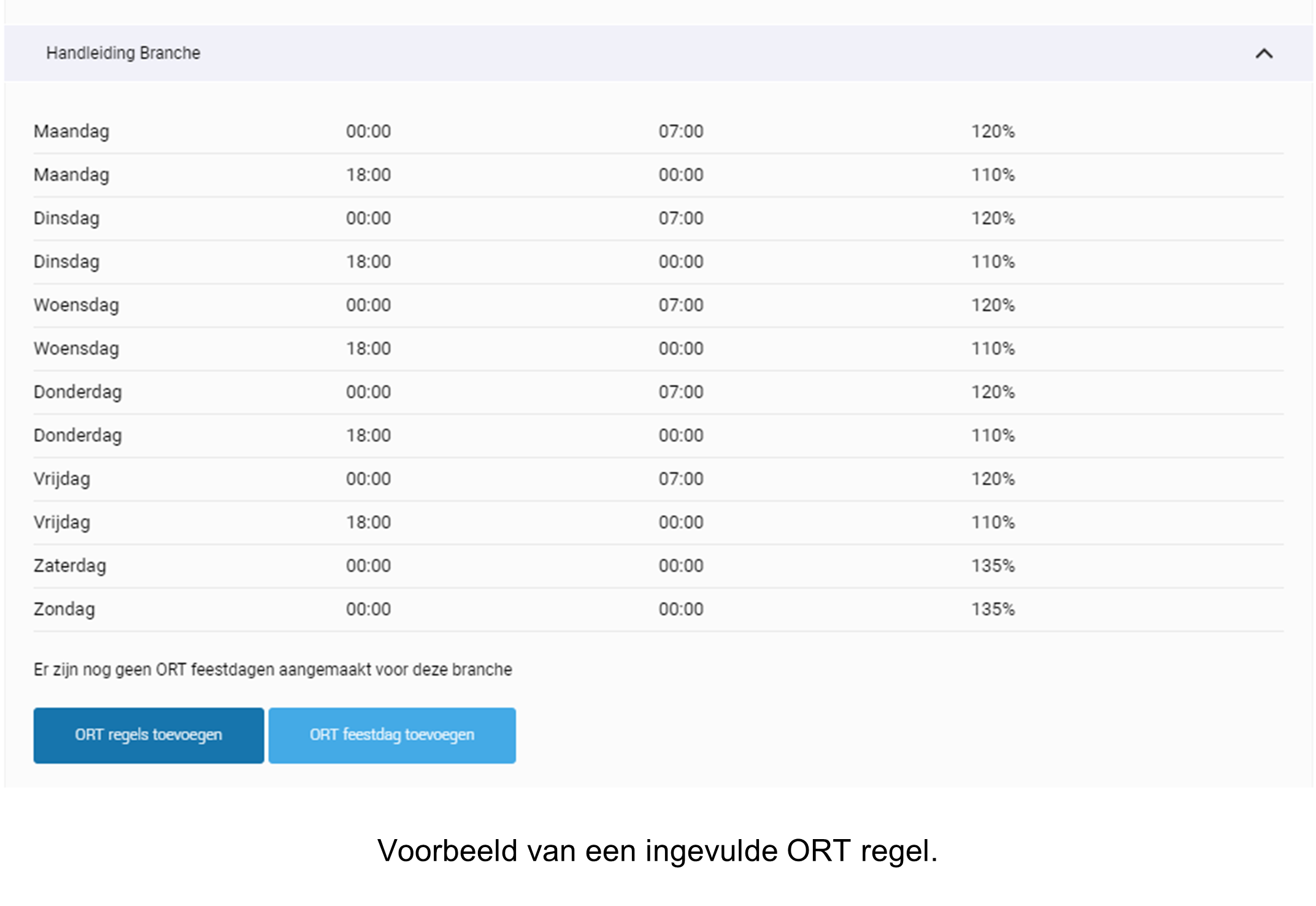Click the no ORT feestdagen message text
This screenshot has width=1316, height=906.
(272, 669)
